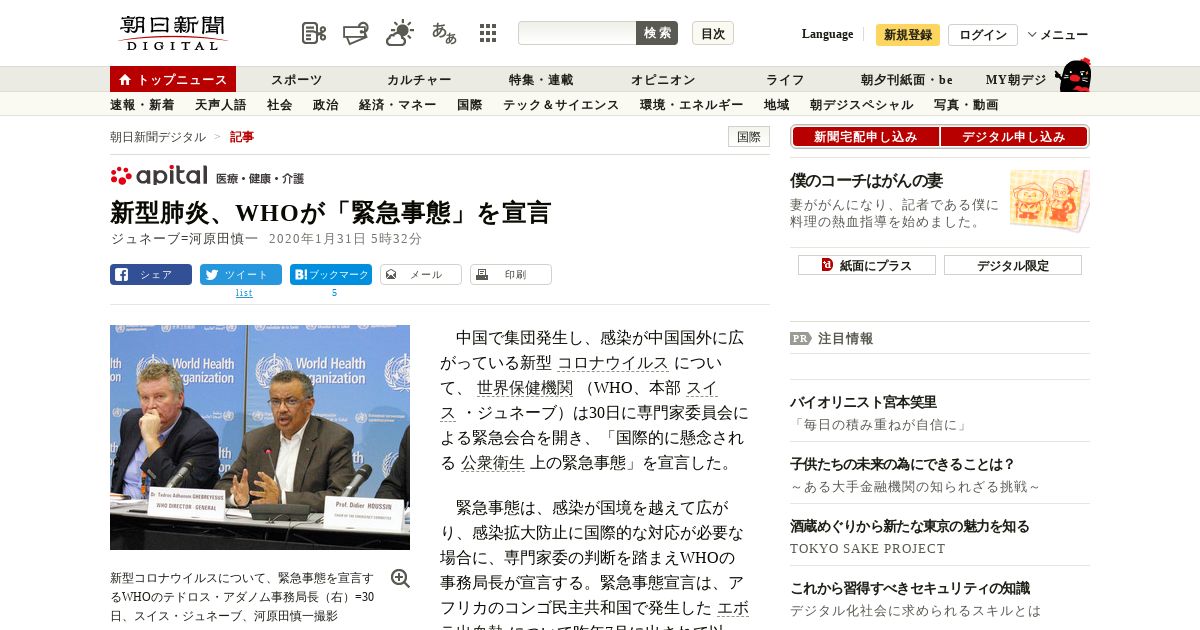Screen dimensions: 1200x630
Task: Open the news paper list icon
Action: tap(314, 33)
